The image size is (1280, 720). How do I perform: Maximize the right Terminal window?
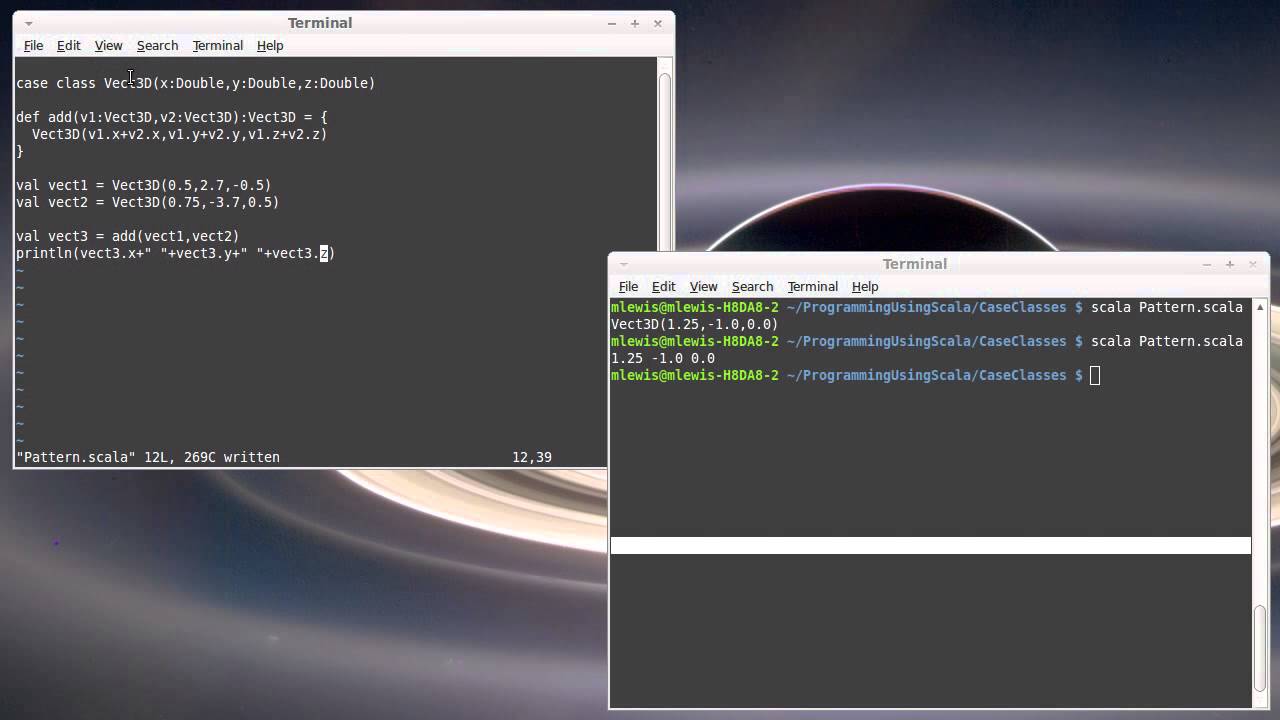tap(1230, 264)
